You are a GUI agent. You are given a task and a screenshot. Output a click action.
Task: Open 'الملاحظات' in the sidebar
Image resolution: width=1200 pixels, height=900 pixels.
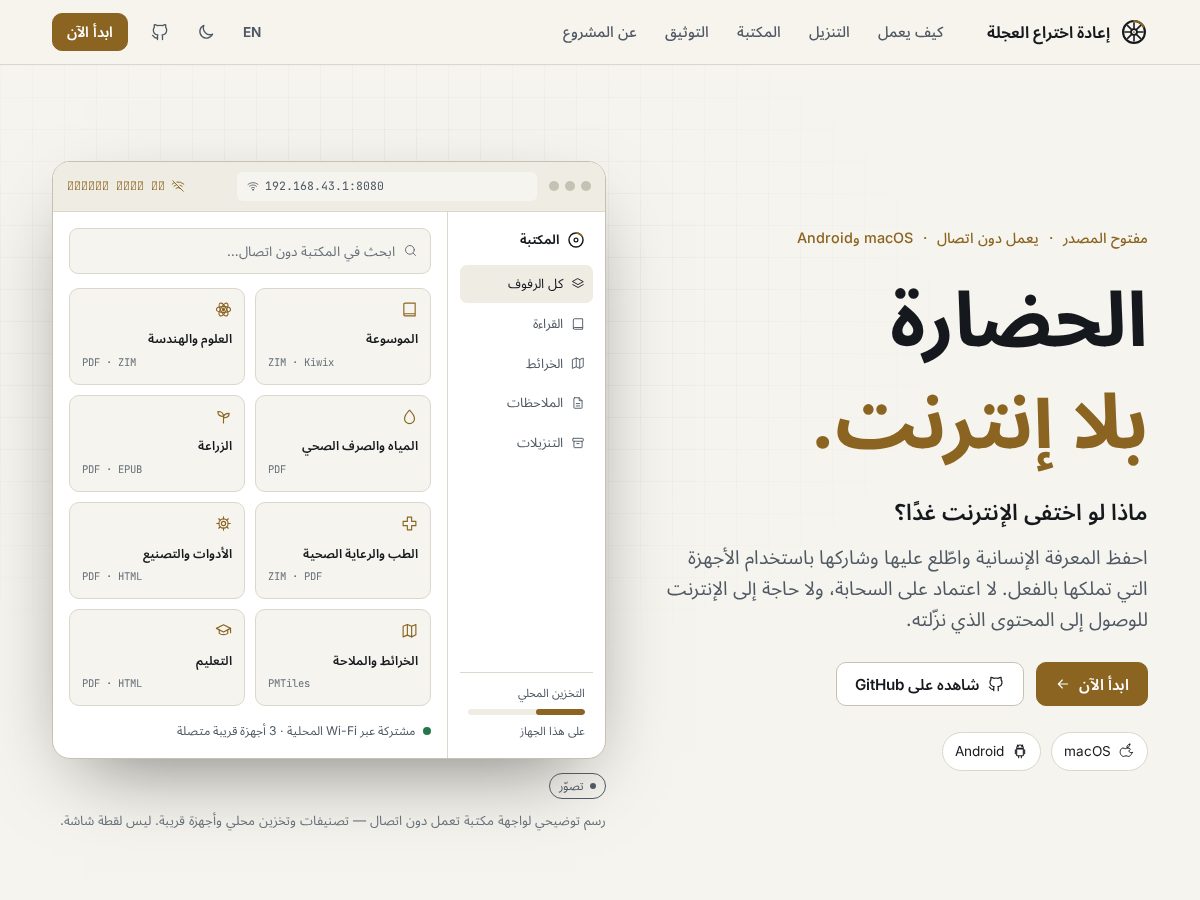526,403
